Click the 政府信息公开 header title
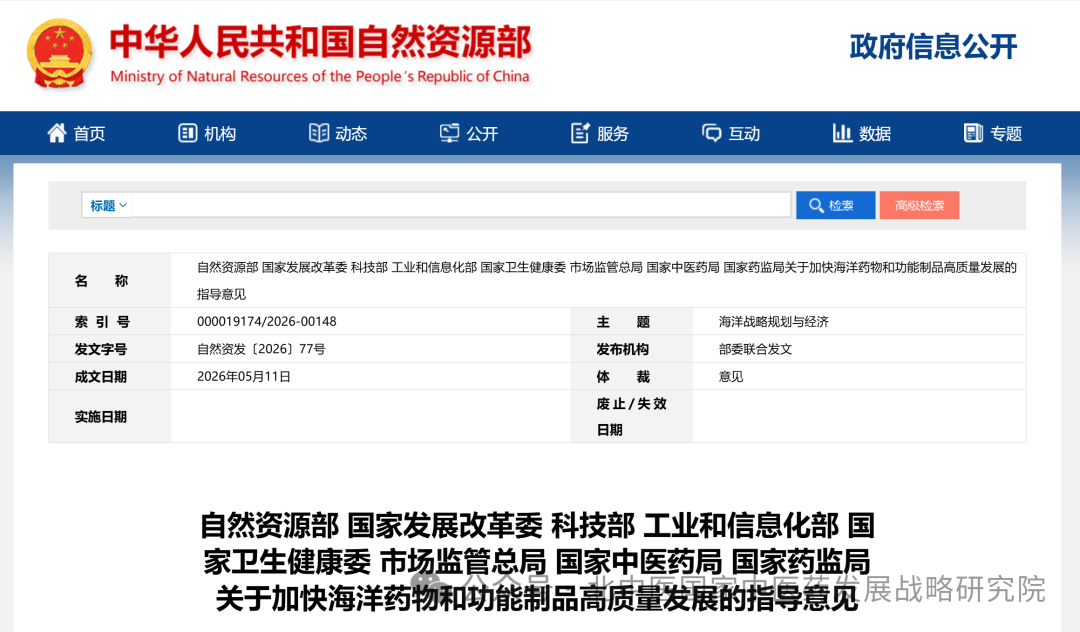Image resolution: width=1080 pixels, height=632 pixels. pyautogui.click(x=933, y=47)
